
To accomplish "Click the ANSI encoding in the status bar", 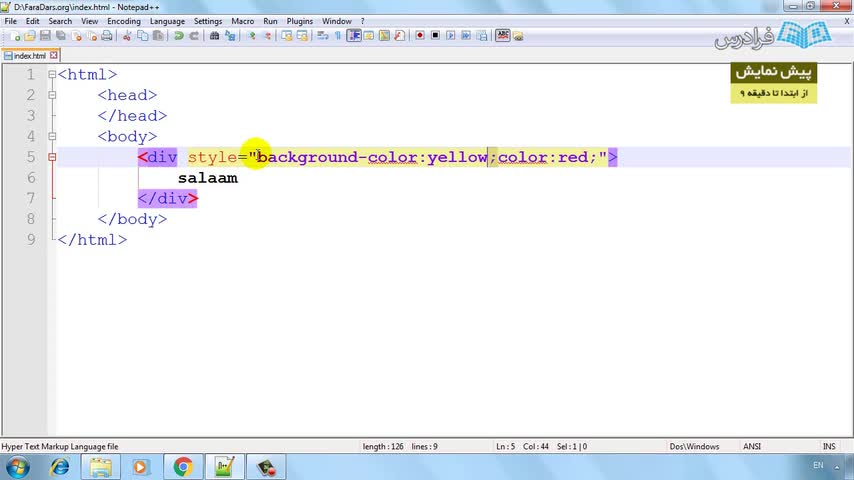I will click(752, 446).
